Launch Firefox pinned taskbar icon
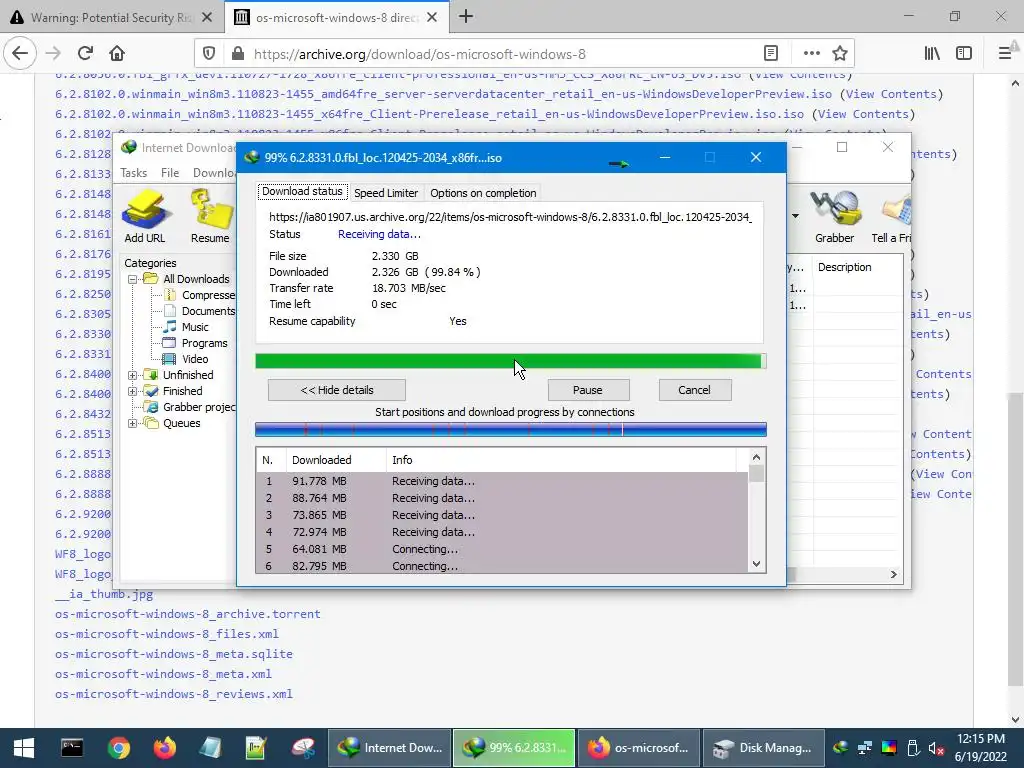Image resolution: width=1024 pixels, height=768 pixels. click(165, 748)
